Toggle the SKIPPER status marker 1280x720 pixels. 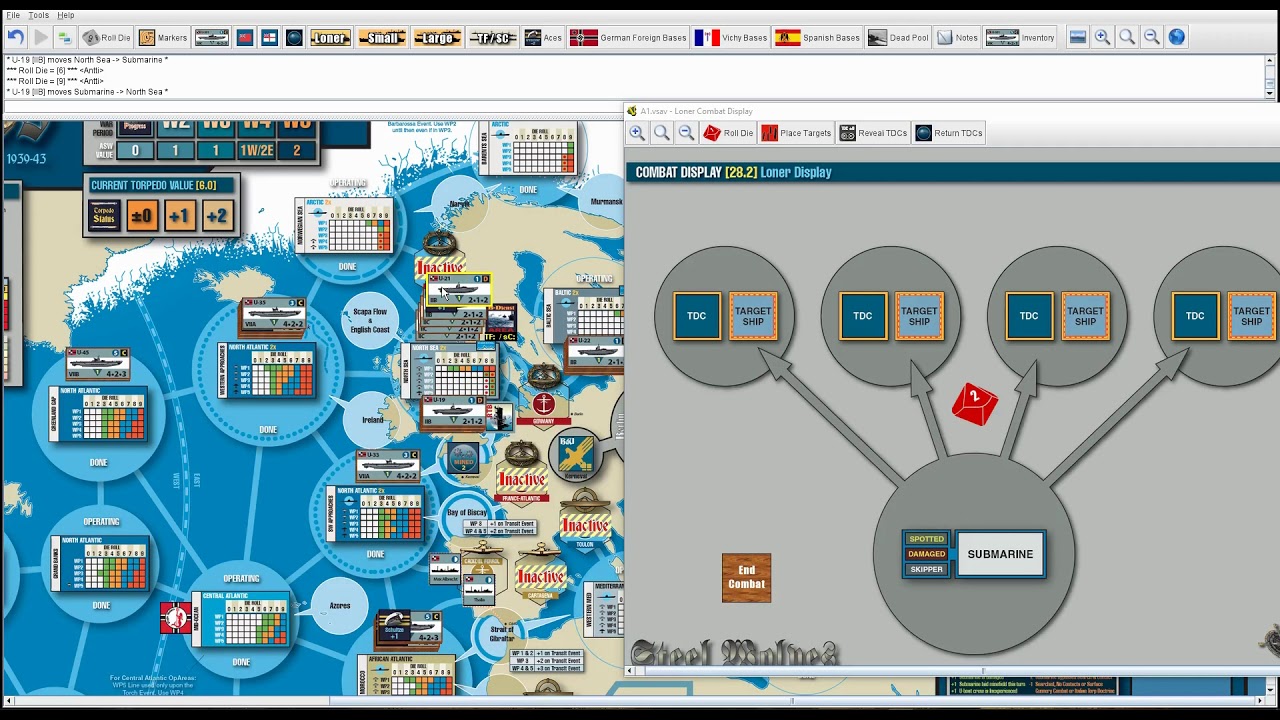pos(926,569)
